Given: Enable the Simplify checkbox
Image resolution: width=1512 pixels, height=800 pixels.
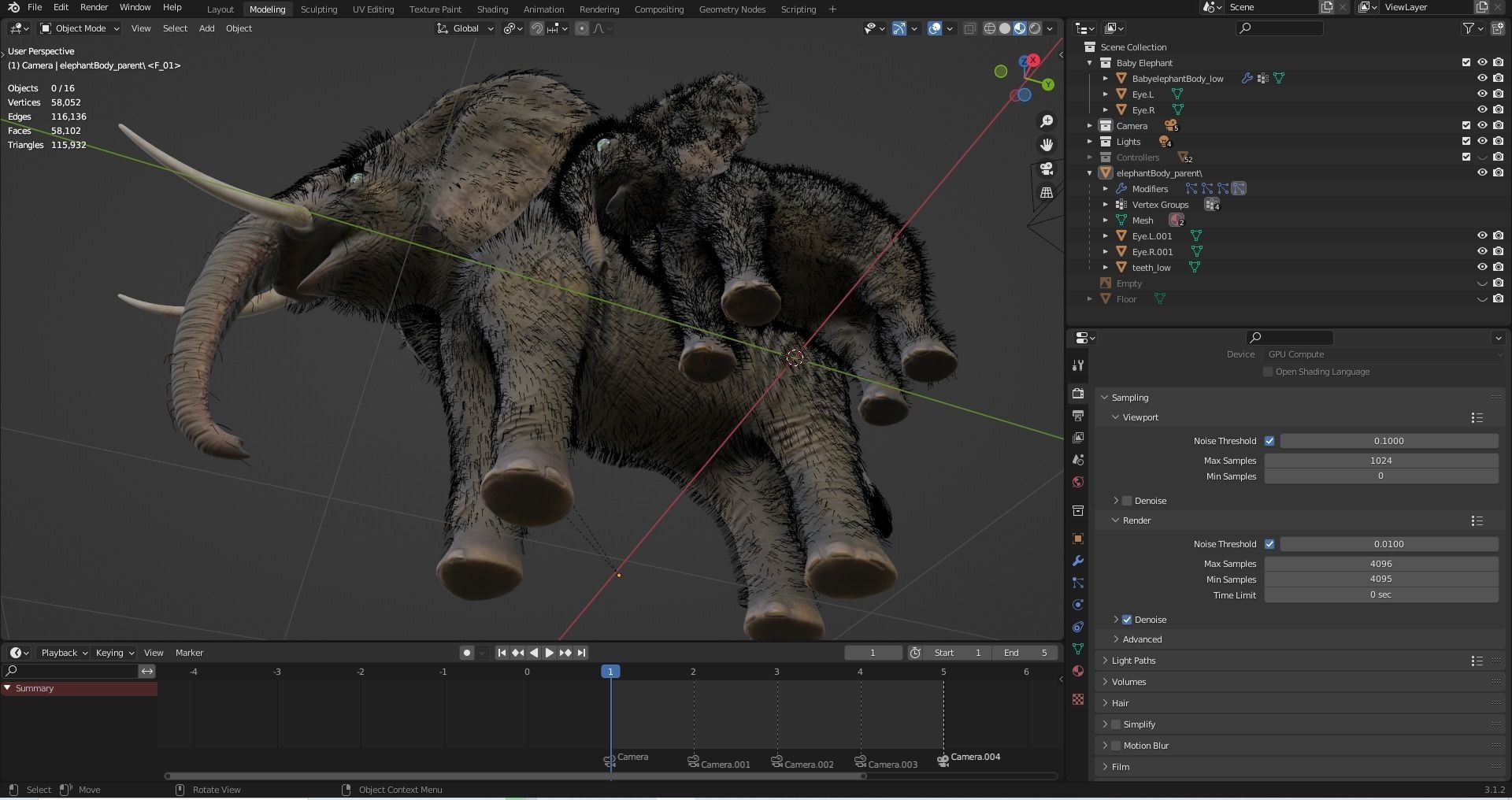Looking at the screenshot, I should [1116, 724].
